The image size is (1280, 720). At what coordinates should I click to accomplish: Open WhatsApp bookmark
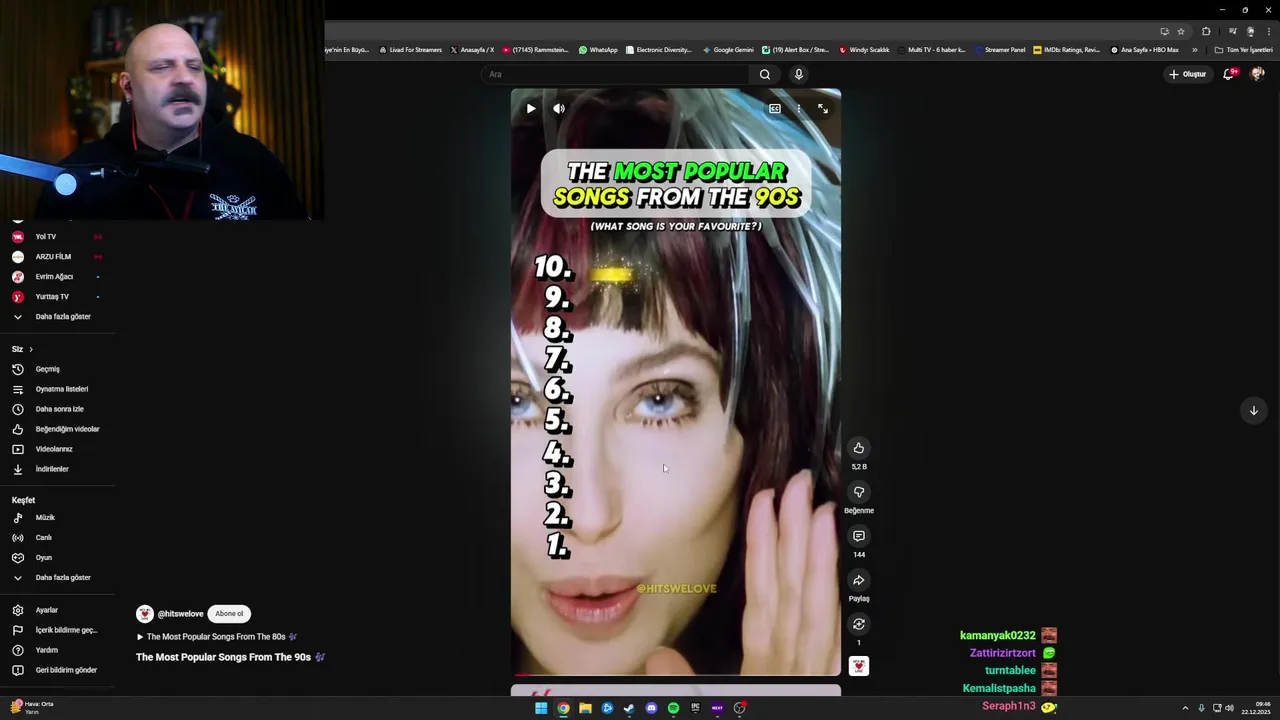click(x=598, y=50)
